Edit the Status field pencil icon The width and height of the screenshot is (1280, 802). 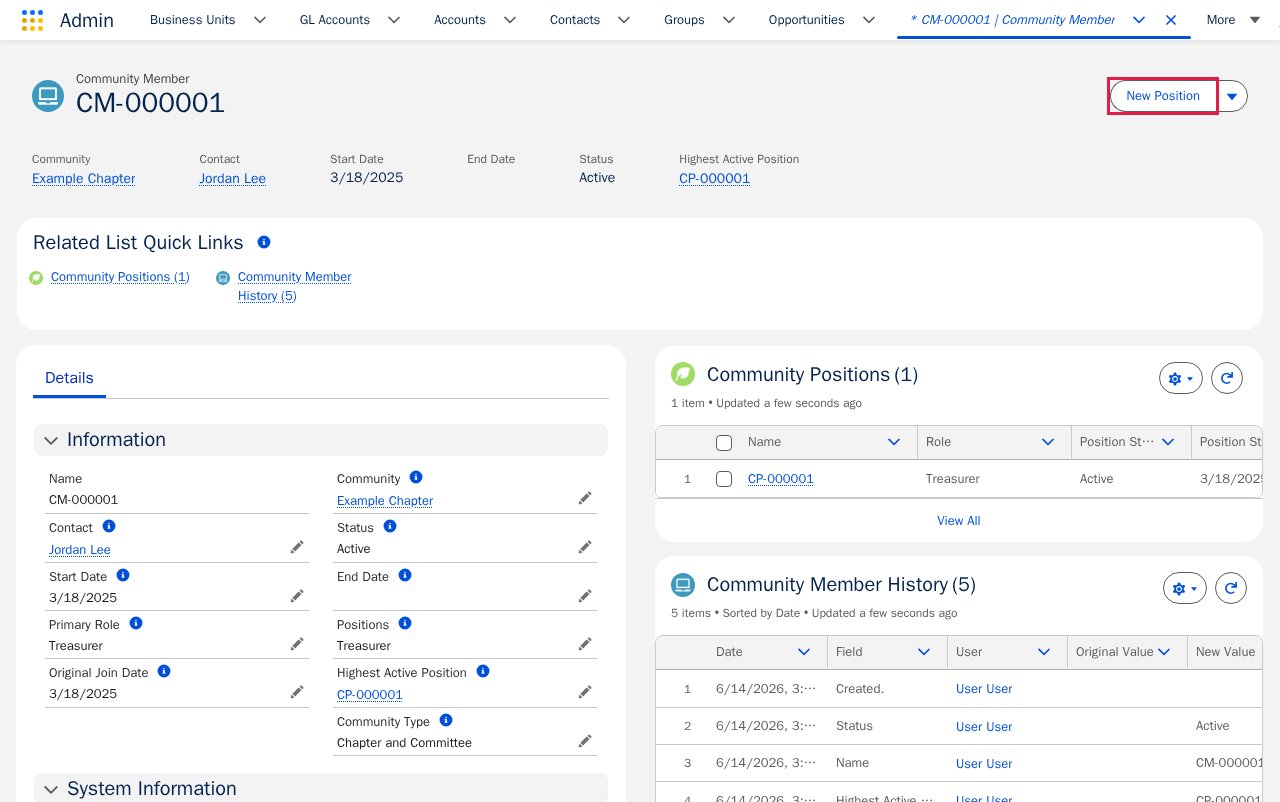[585, 547]
